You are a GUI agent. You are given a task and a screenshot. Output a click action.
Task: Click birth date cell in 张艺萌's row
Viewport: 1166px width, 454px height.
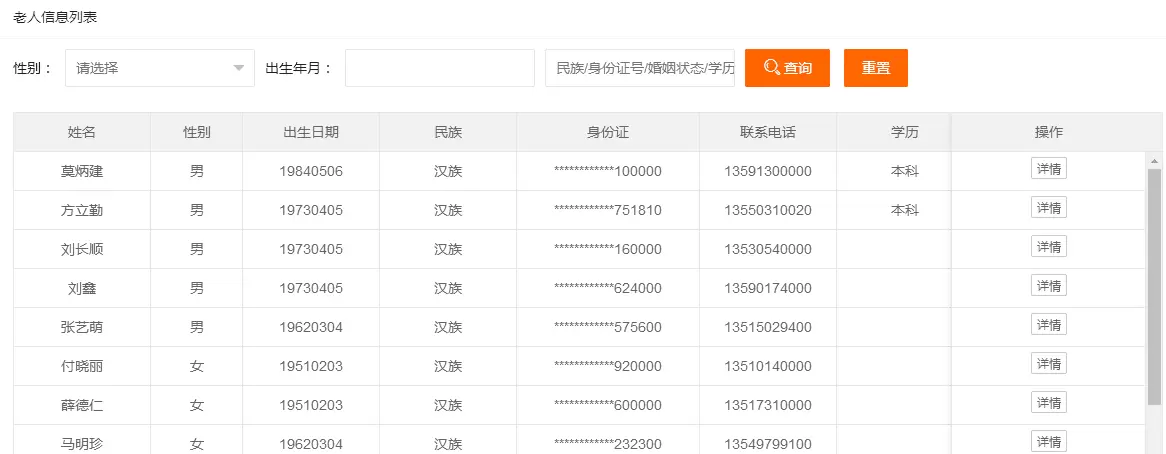click(311, 327)
